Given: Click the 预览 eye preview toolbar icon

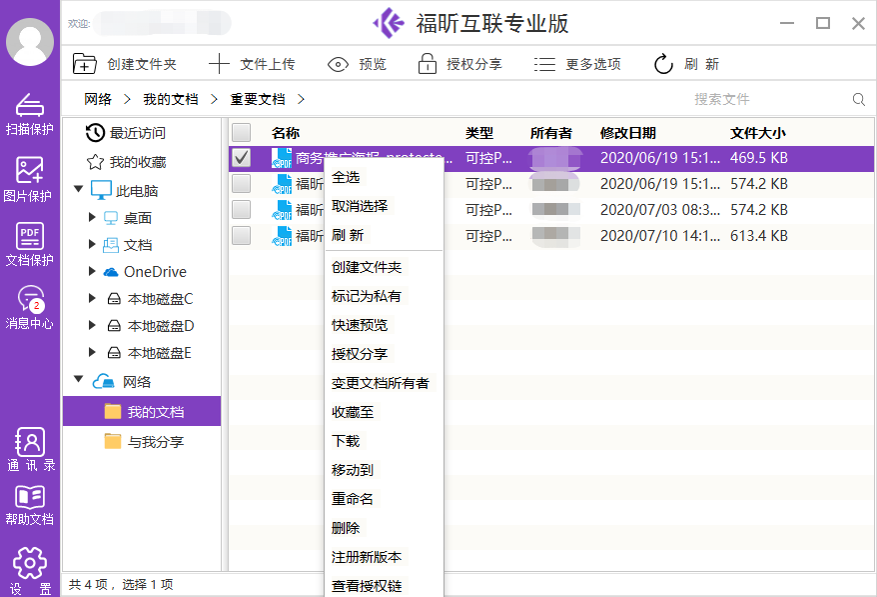Looking at the screenshot, I should (x=338, y=64).
